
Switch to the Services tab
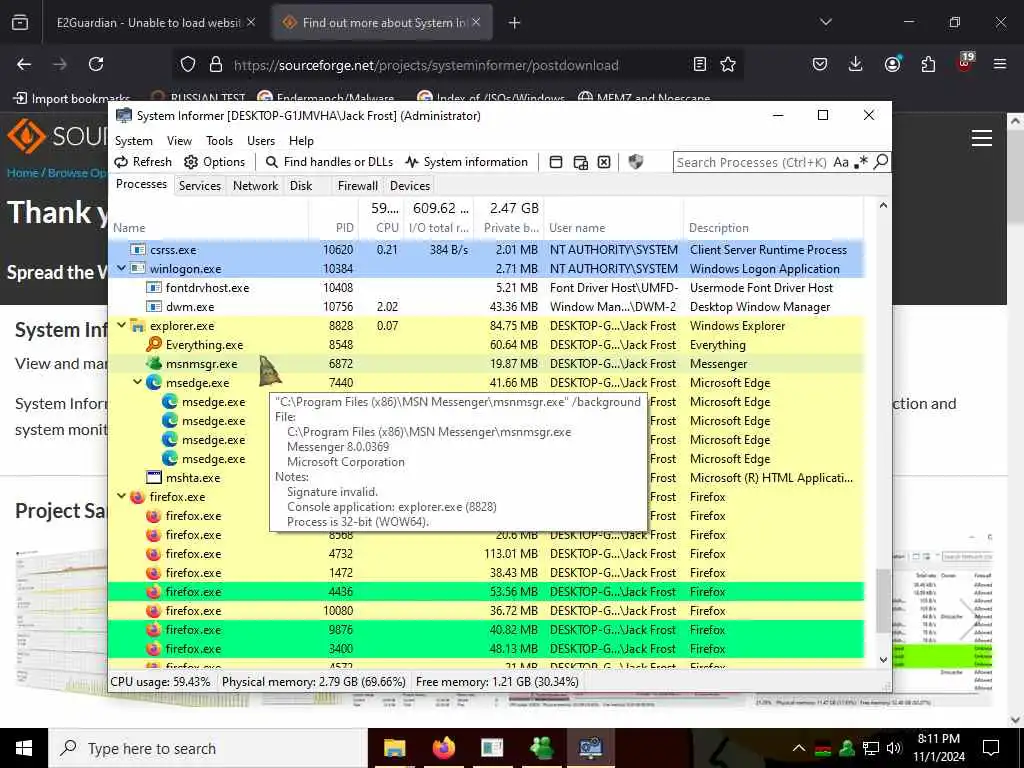(x=200, y=185)
